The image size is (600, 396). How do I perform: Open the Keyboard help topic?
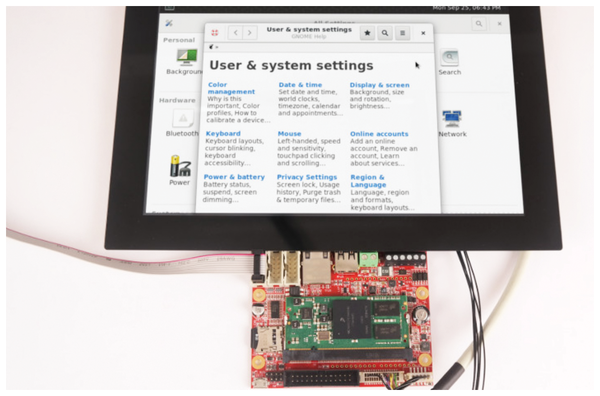pyautogui.click(x=223, y=134)
